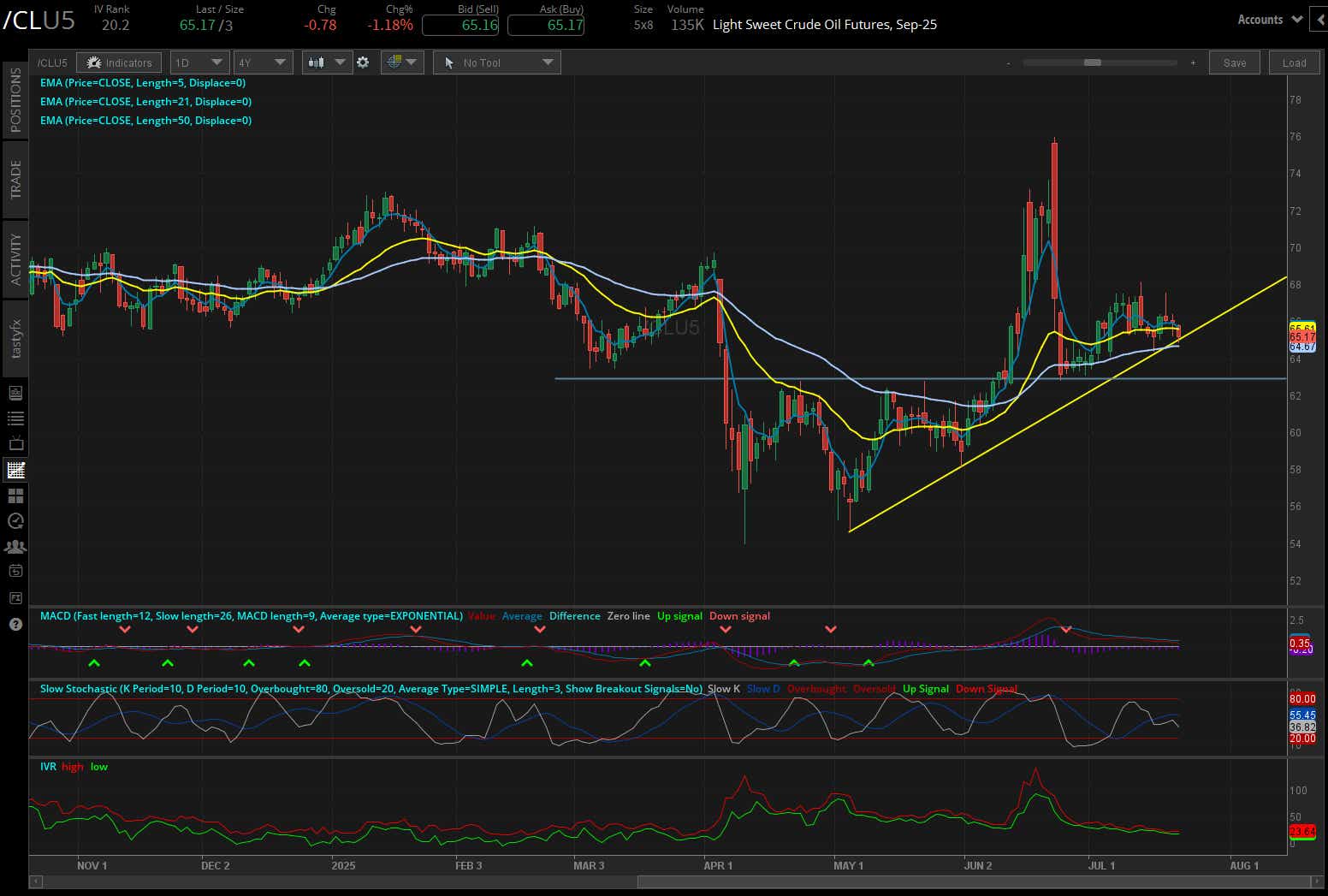Image resolution: width=1328 pixels, height=896 pixels.
Task: Select the grid dashboard icon in sidebar
Action: tap(15, 495)
